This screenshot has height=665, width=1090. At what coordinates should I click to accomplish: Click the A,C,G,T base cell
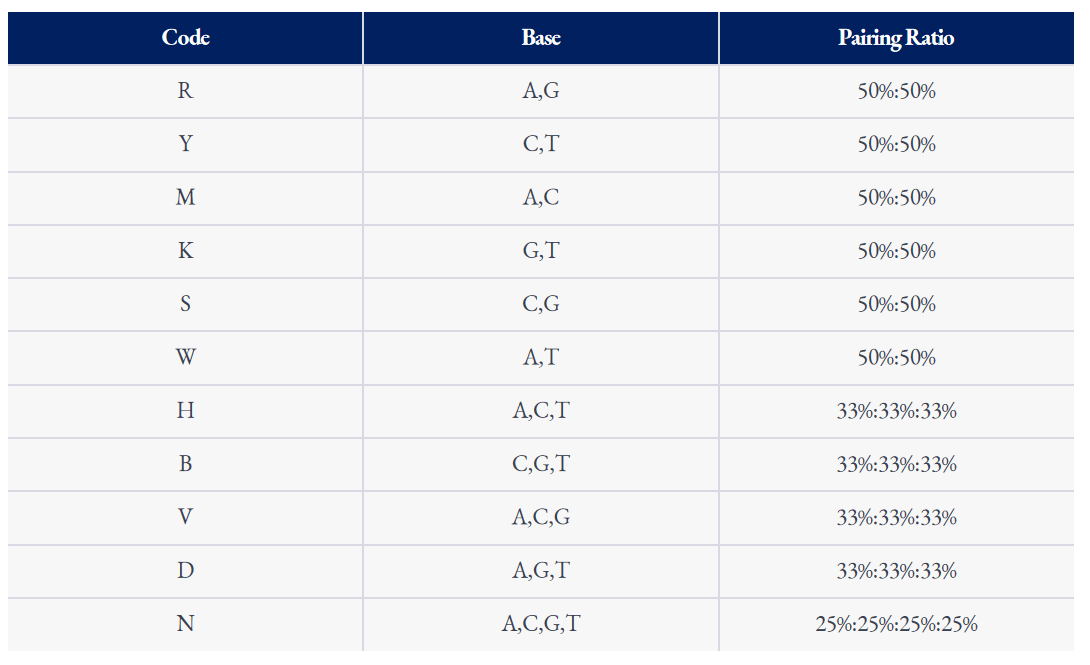pos(541,625)
